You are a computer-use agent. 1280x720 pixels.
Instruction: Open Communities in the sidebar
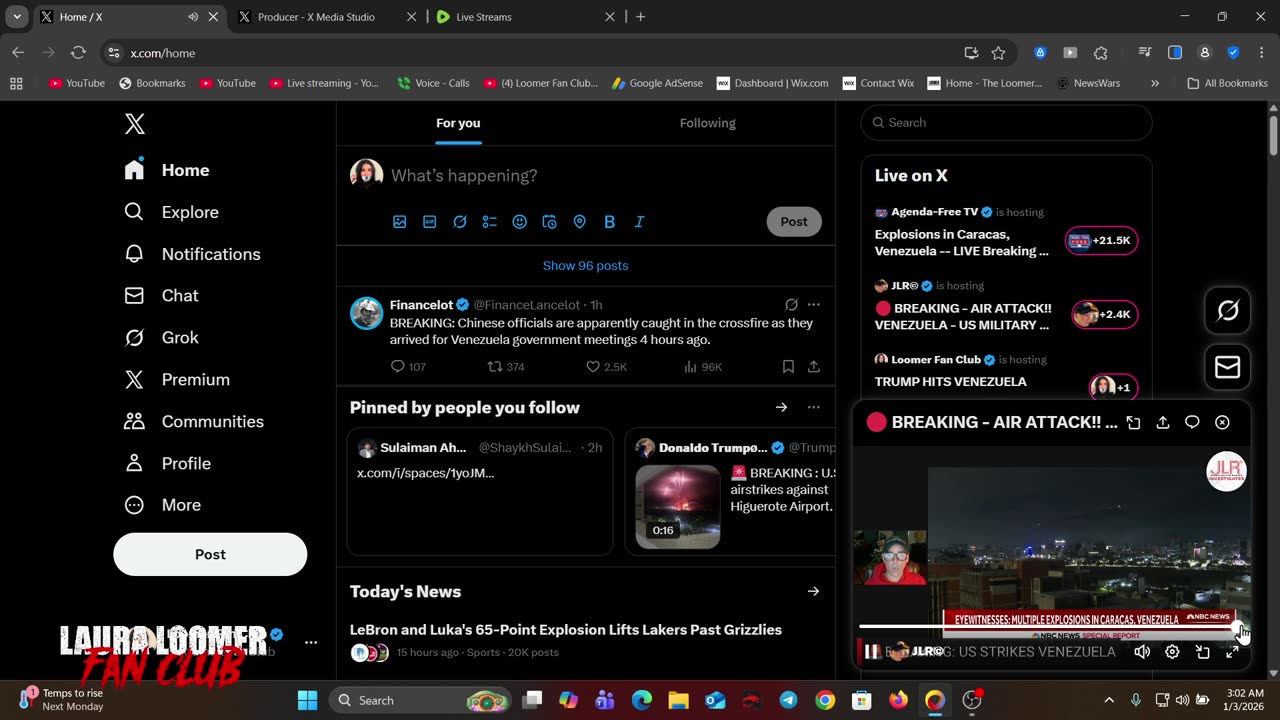(x=194, y=422)
